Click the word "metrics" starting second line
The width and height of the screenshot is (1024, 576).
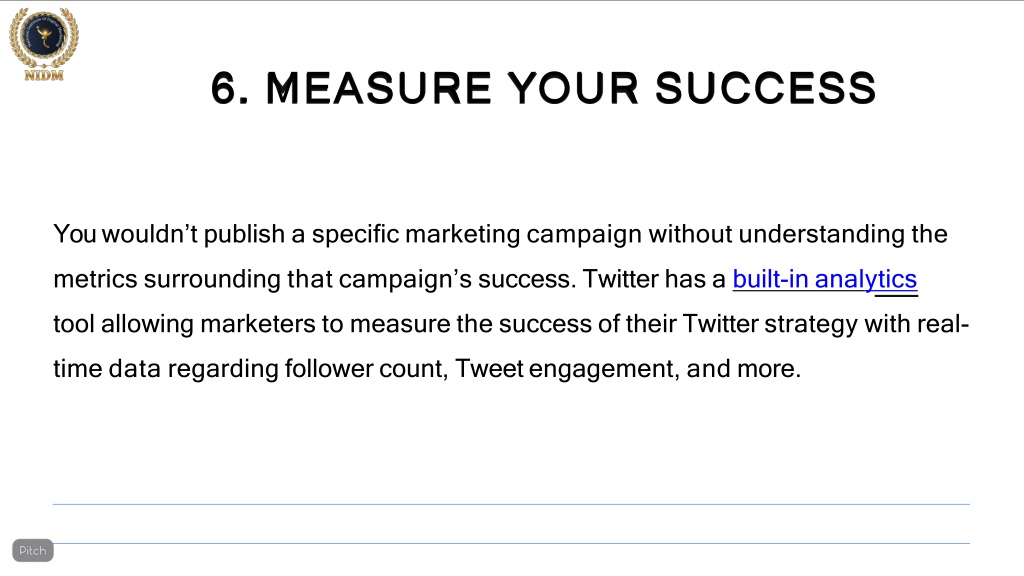click(x=95, y=280)
